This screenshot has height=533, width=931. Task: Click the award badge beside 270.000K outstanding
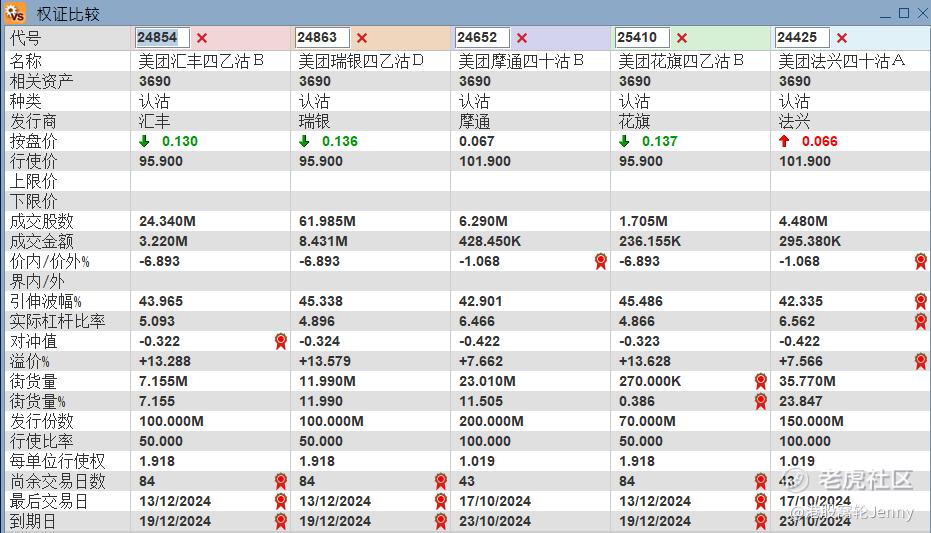(761, 381)
